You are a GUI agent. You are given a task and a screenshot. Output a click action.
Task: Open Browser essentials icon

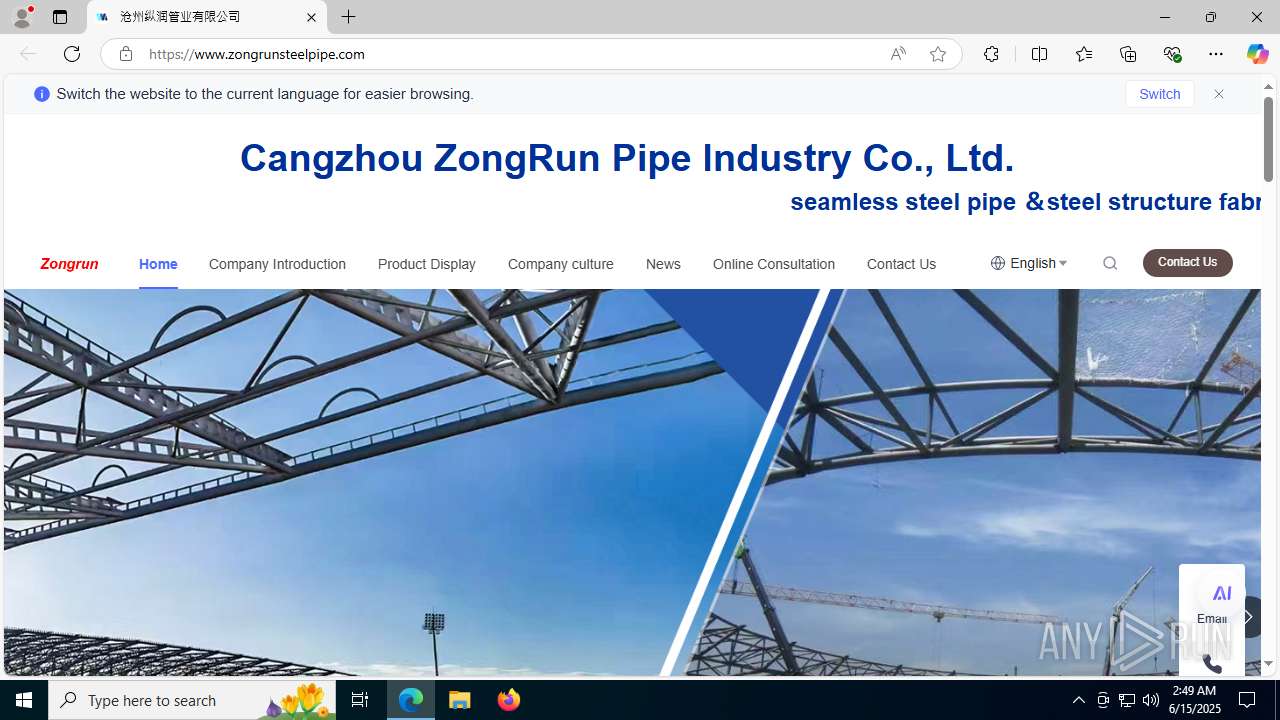pyautogui.click(x=1172, y=54)
